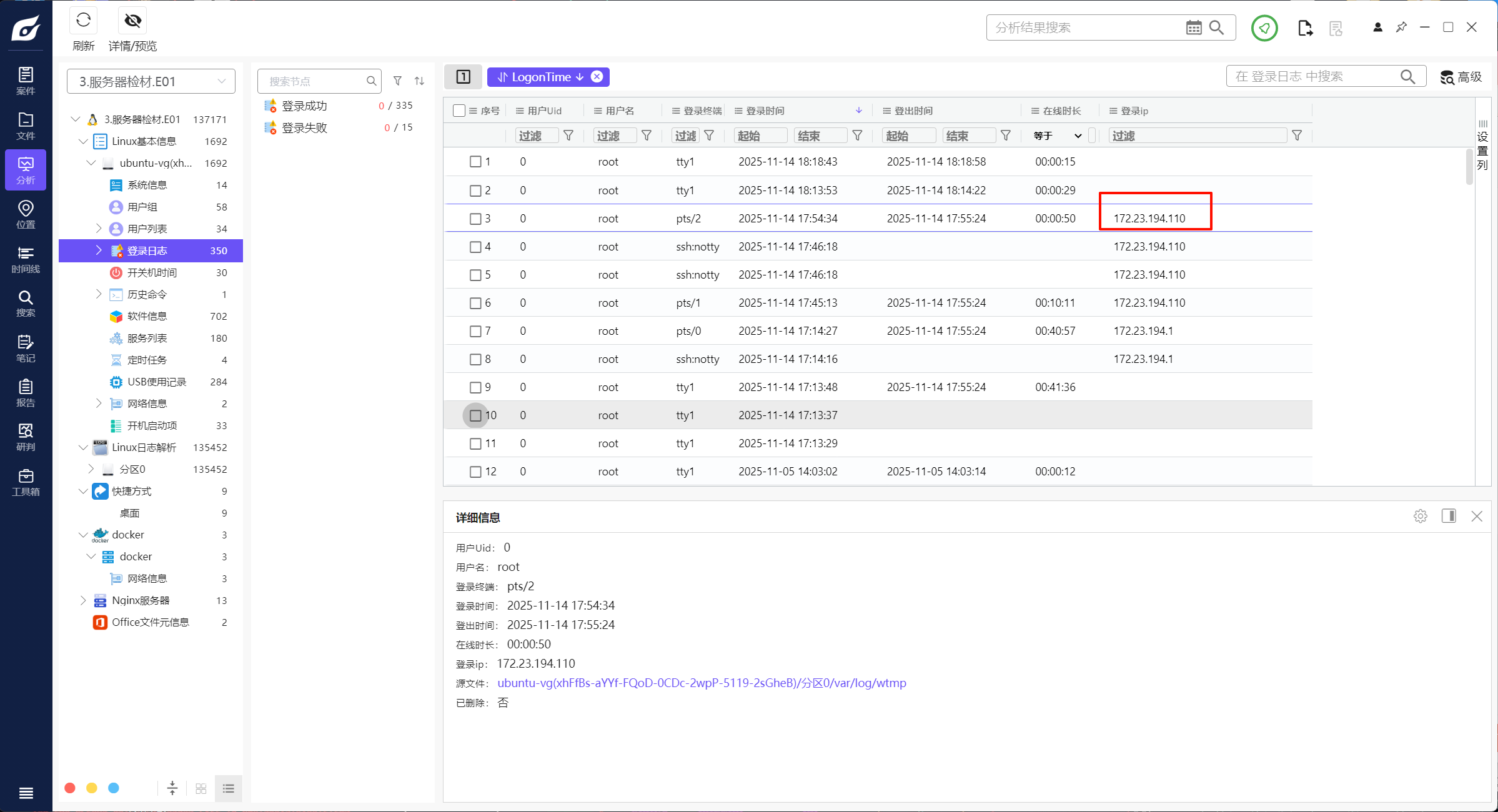
Task: Check the select-all header checkbox
Action: click(459, 111)
